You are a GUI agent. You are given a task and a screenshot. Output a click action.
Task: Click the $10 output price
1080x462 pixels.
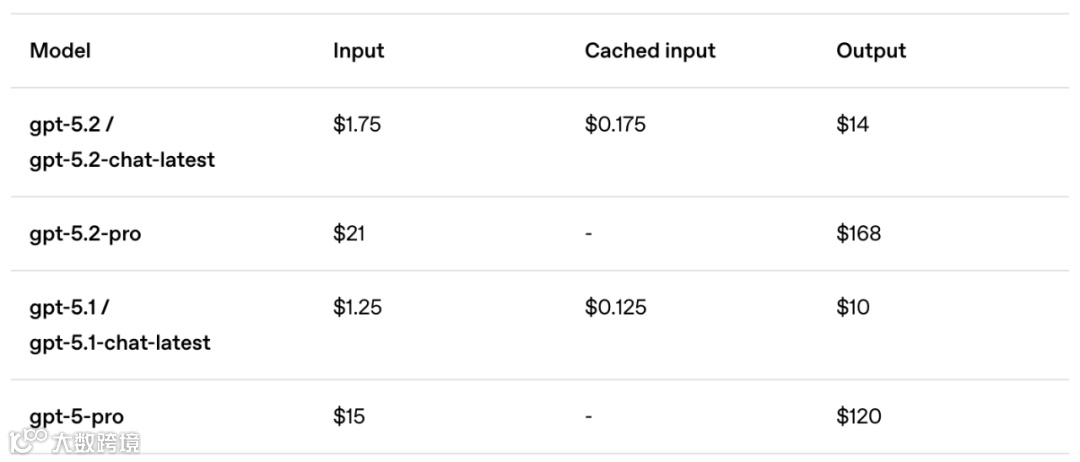(x=853, y=307)
